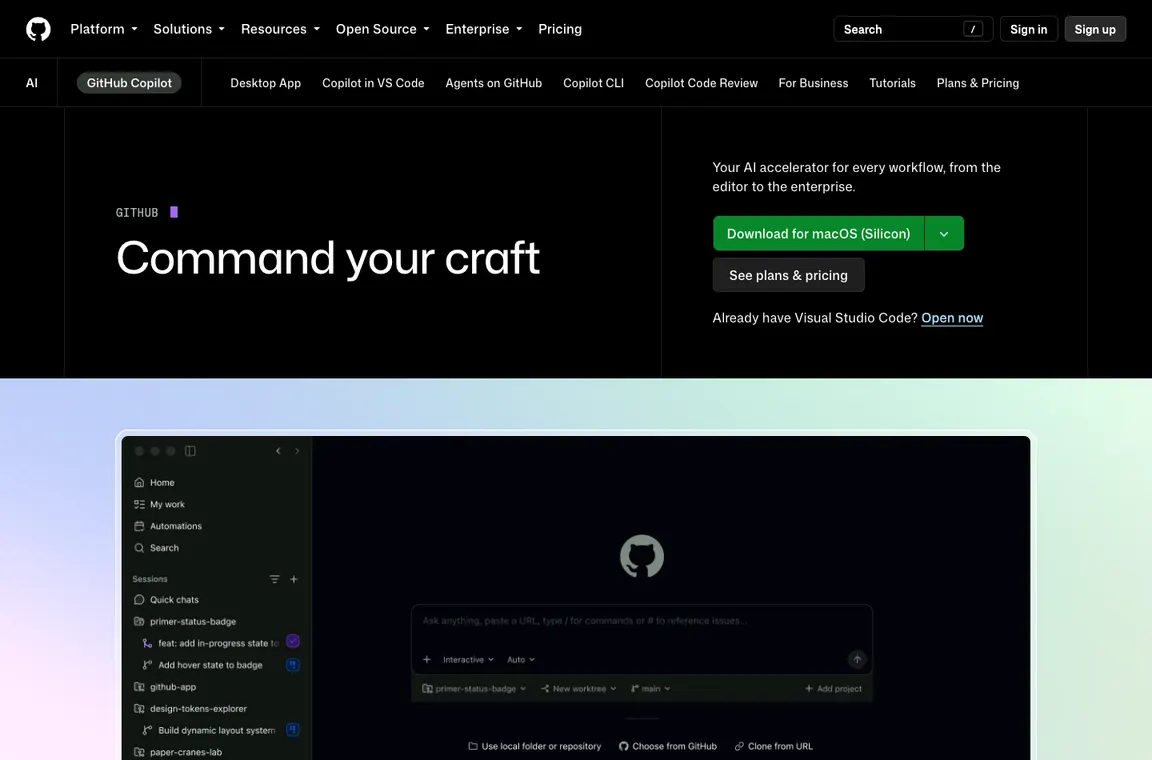Click Download for macOS (Silicon) button
The width and height of the screenshot is (1152, 760).
tap(818, 234)
